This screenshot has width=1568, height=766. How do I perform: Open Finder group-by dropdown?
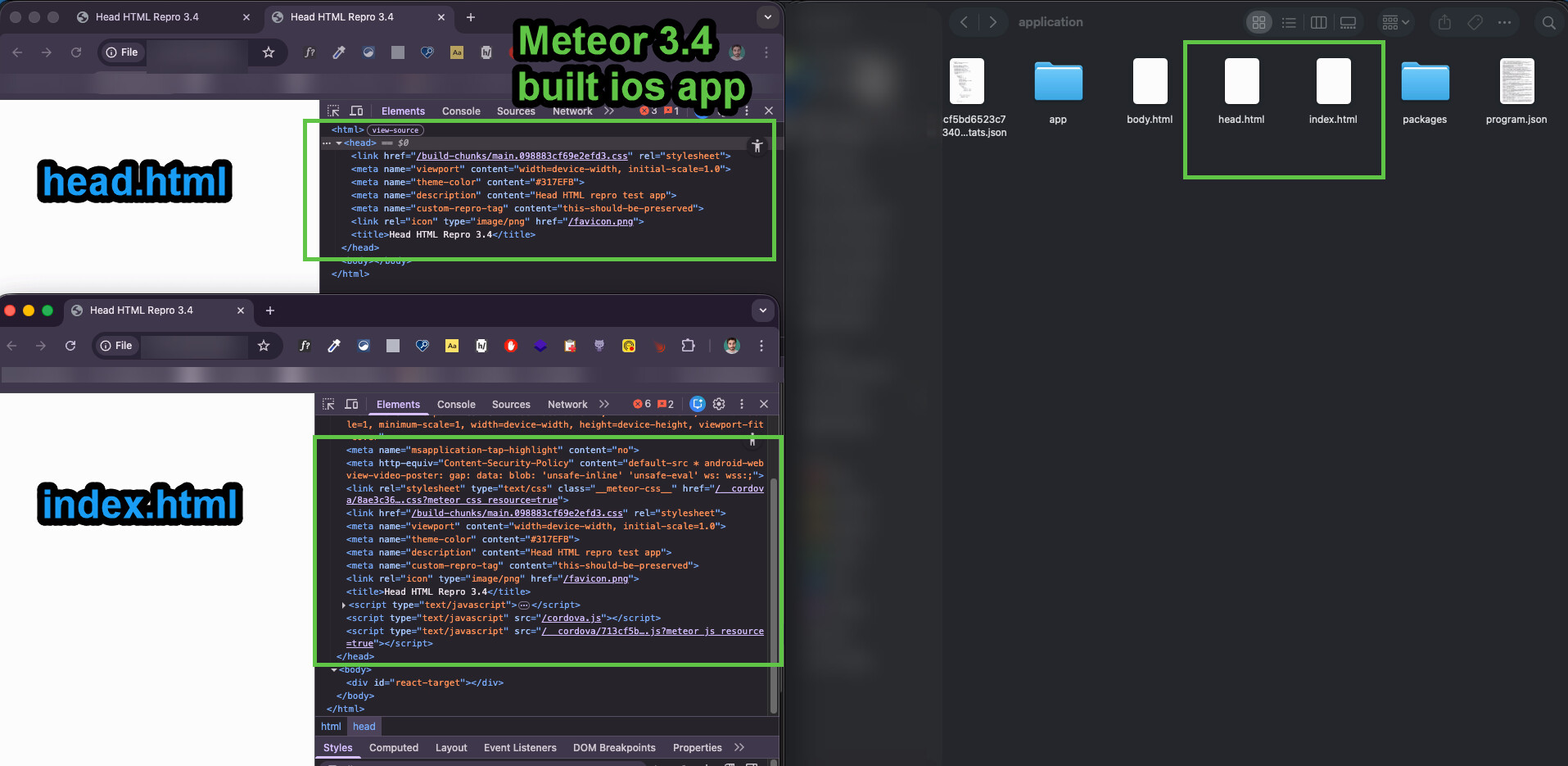[1395, 23]
